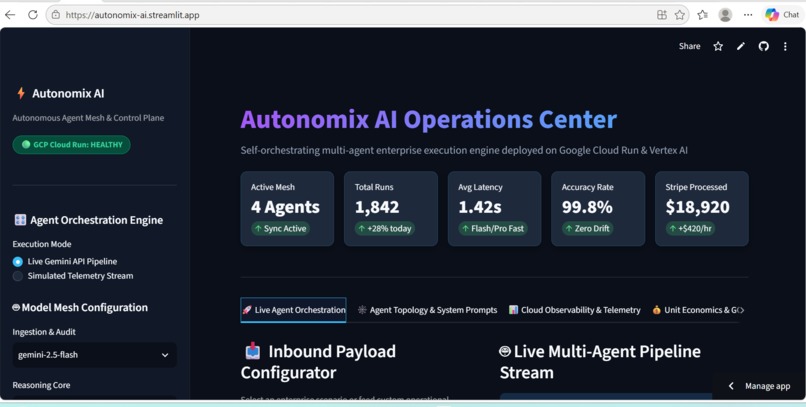806x407 pixels.
Task: Open Ingestion & Audit model dropdown
Action: coord(95,355)
